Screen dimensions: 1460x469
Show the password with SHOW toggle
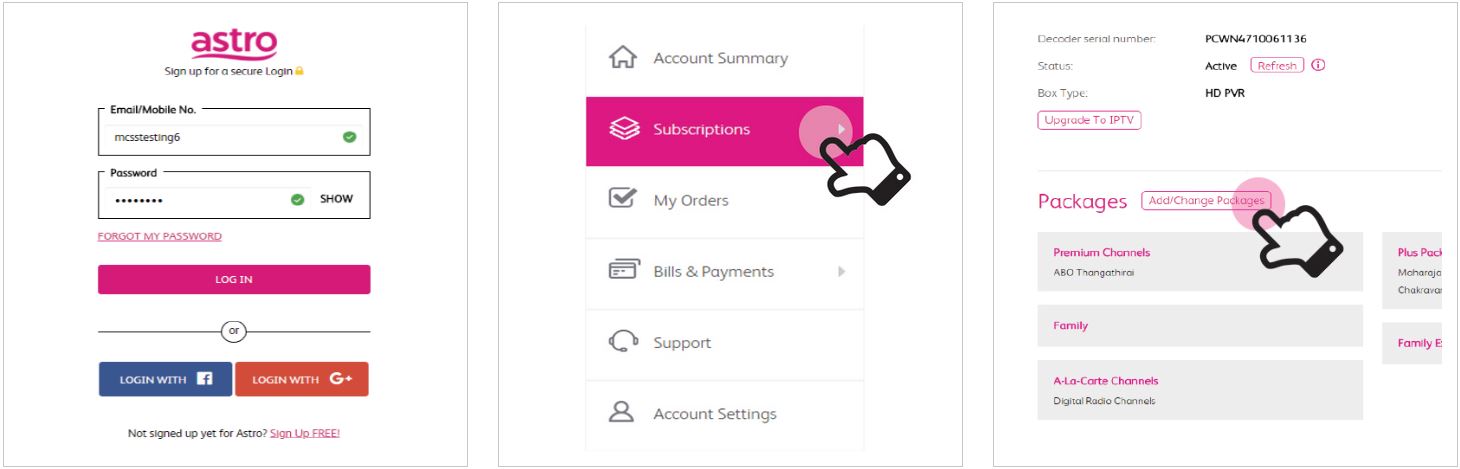click(x=336, y=199)
